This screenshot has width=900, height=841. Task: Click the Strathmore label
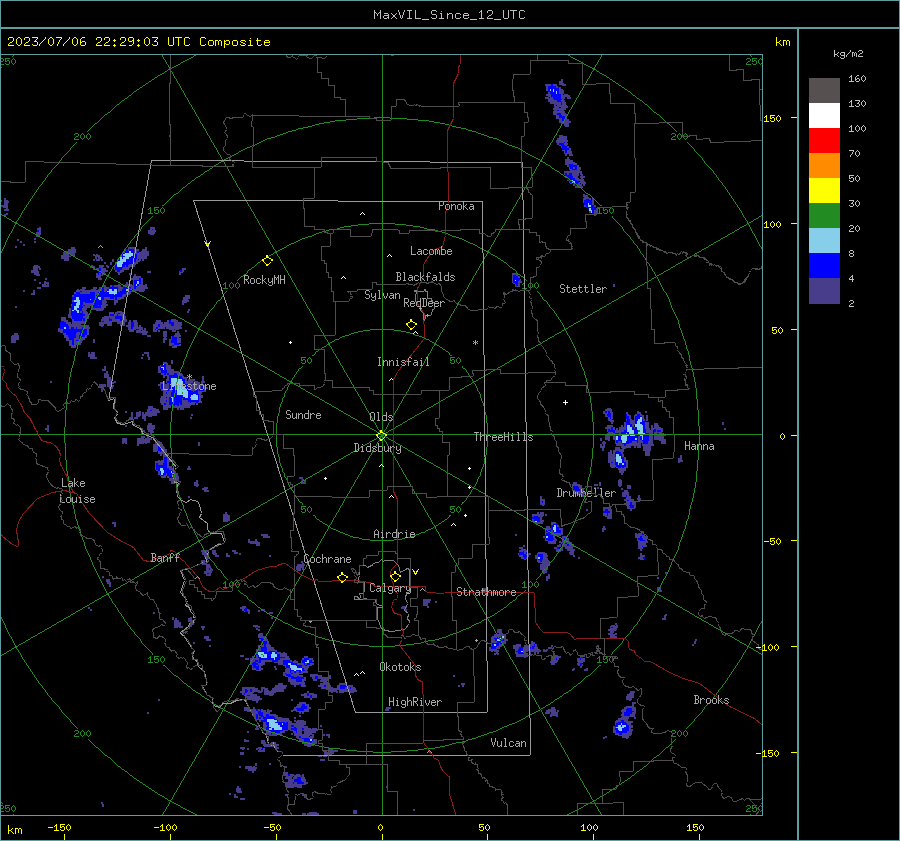click(x=486, y=592)
